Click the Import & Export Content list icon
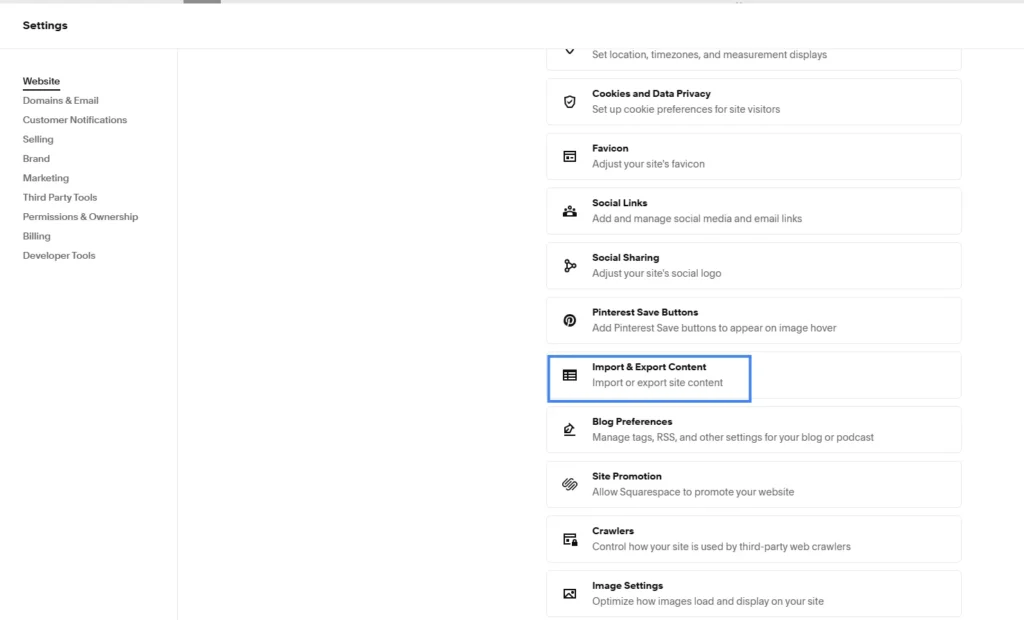This screenshot has width=1024, height=620. coord(569,375)
